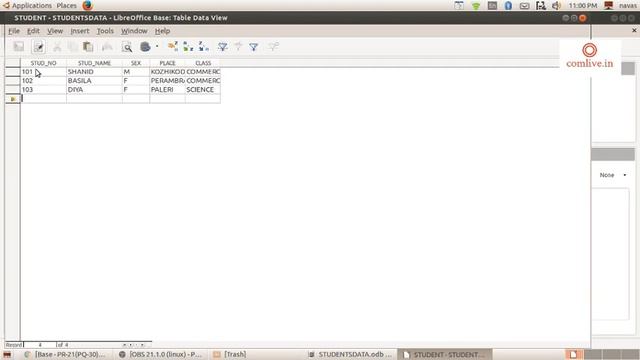Viewport: 640px width, 360px height.
Task: Select cell containing PALERI
Action: coord(167,90)
